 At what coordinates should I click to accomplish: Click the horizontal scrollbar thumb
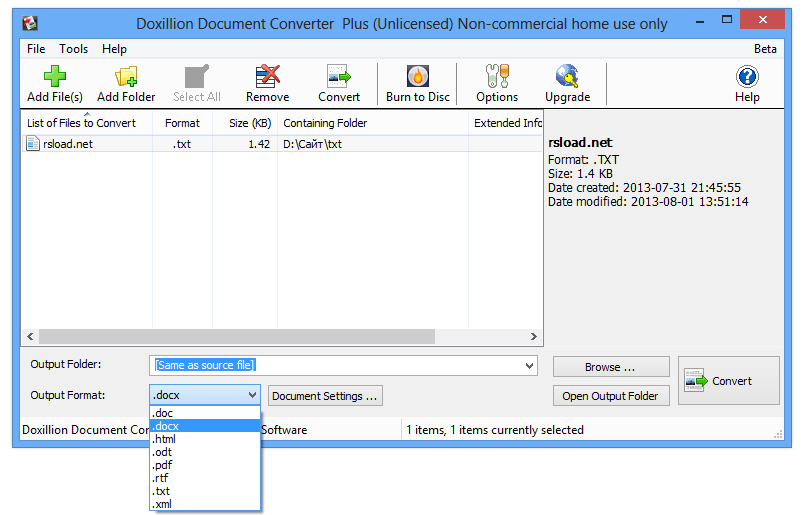[x=237, y=336]
